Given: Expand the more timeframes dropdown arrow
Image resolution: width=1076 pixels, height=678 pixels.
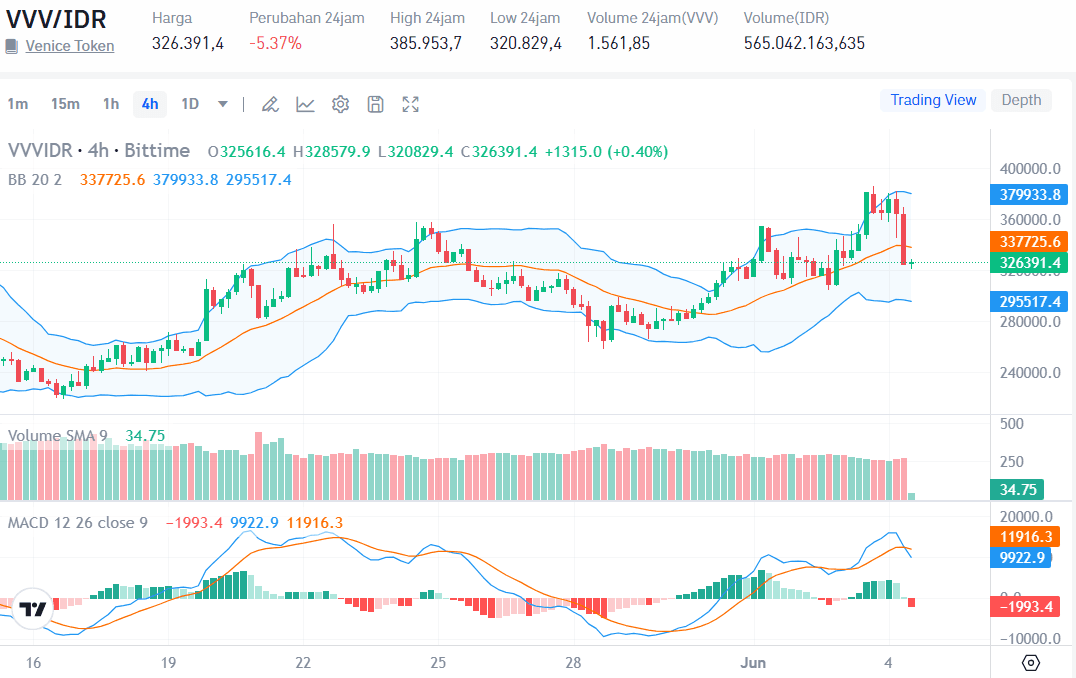Looking at the screenshot, I should coord(222,104).
